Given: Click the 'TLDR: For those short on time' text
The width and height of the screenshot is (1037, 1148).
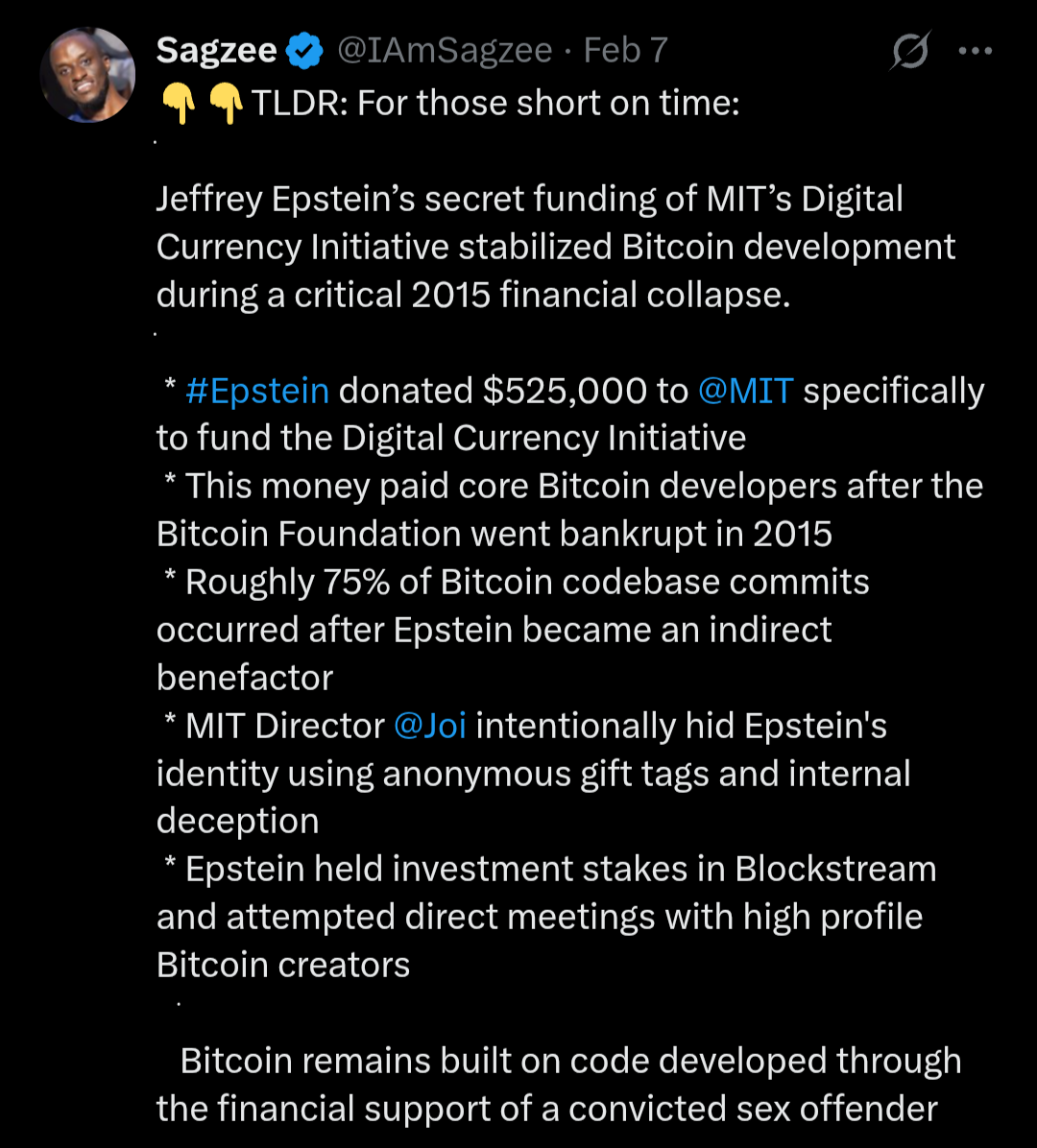Looking at the screenshot, I should pyautogui.click(x=495, y=103).
